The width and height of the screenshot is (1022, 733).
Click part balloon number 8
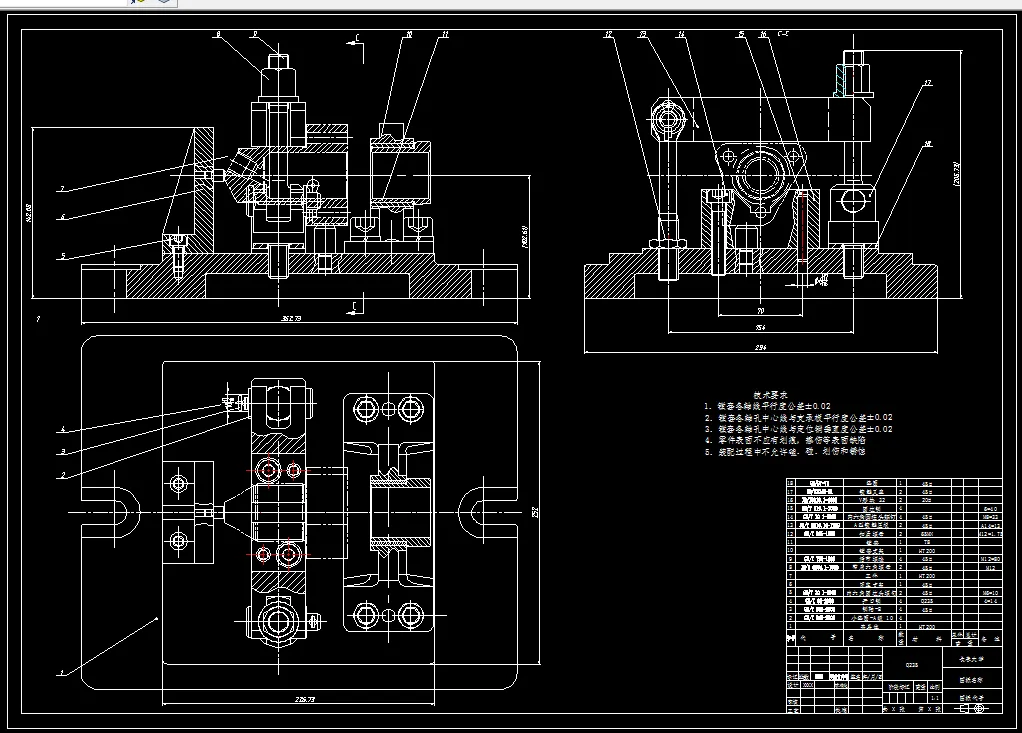click(218, 34)
